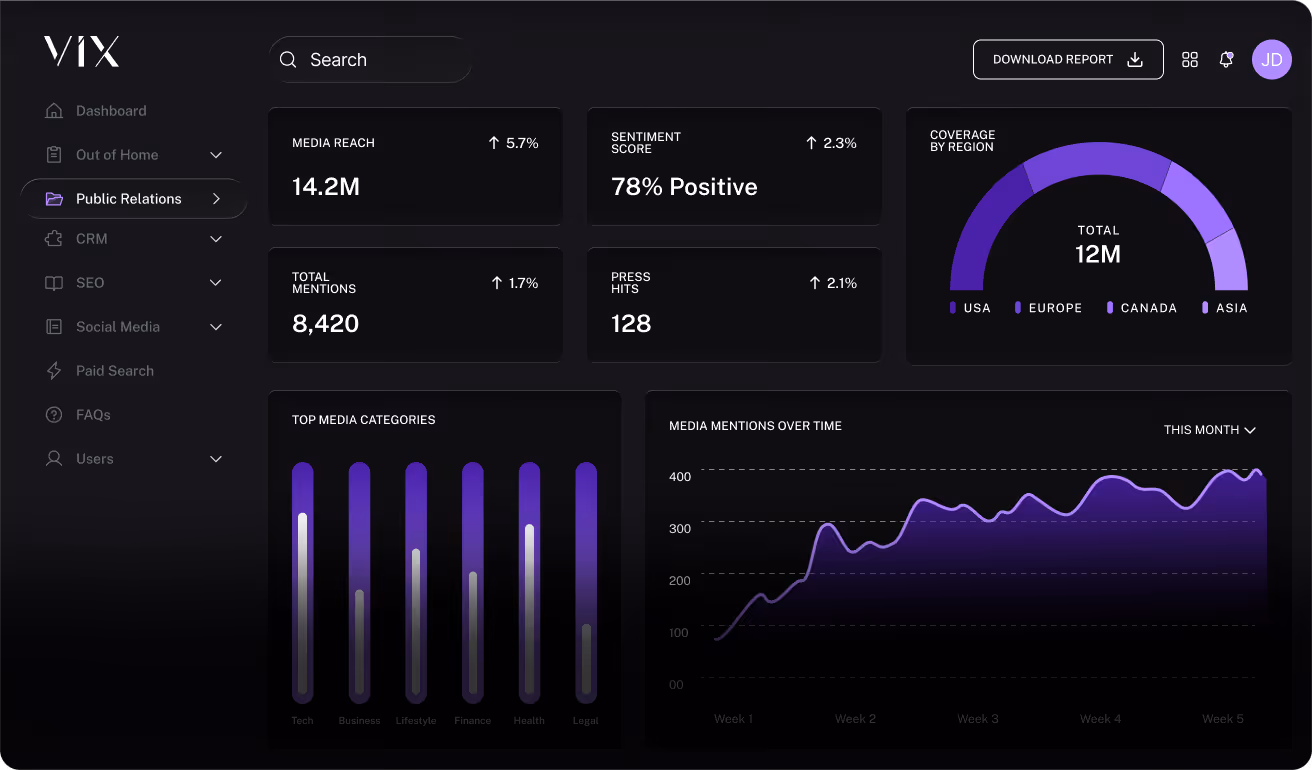Click the Health category bar
This screenshot has height=770, width=1312.
[x=530, y=582]
